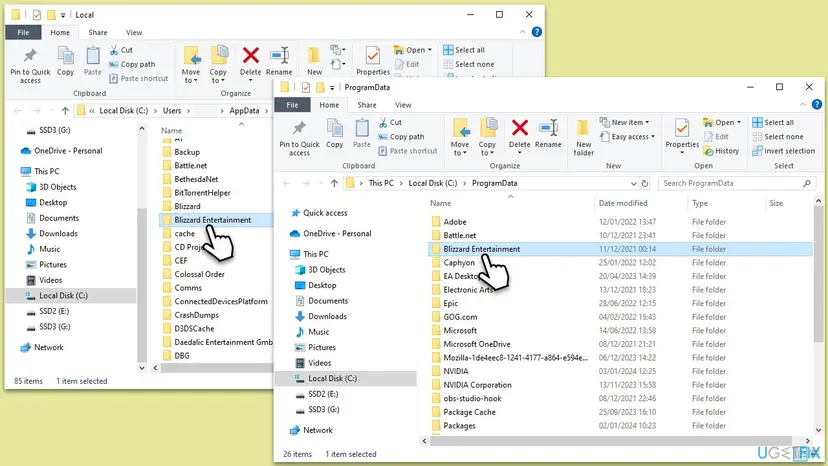Click AppData breadcrumb in Local window

tap(244, 110)
